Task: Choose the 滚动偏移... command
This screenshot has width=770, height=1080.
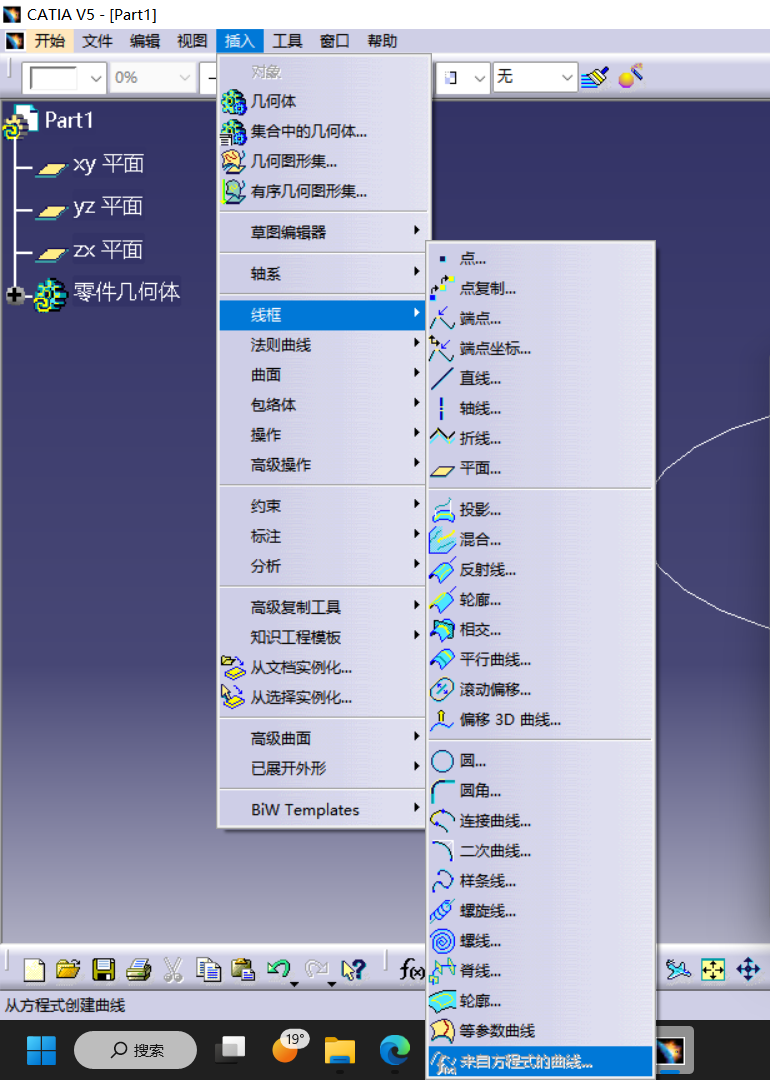Action: coord(540,689)
